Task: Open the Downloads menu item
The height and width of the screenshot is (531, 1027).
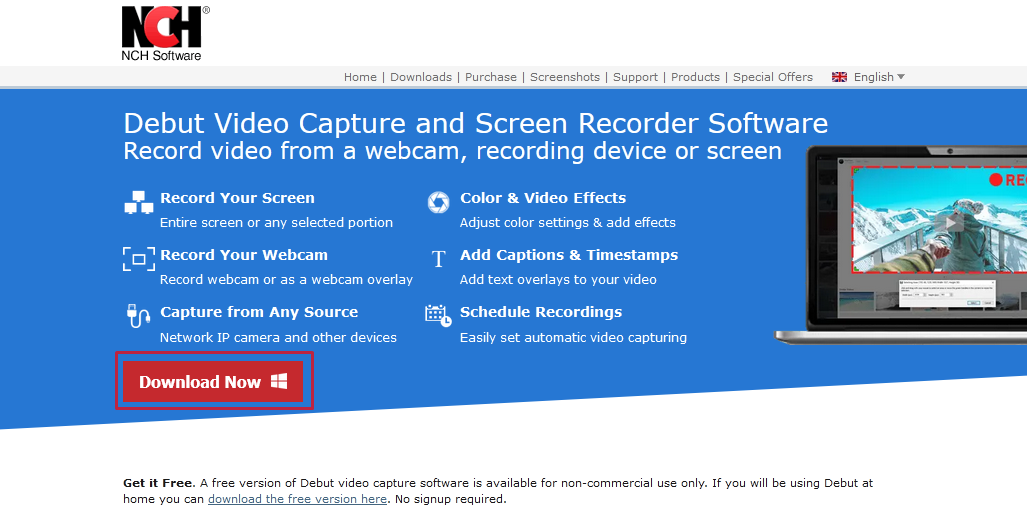Action: tap(420, 77)
